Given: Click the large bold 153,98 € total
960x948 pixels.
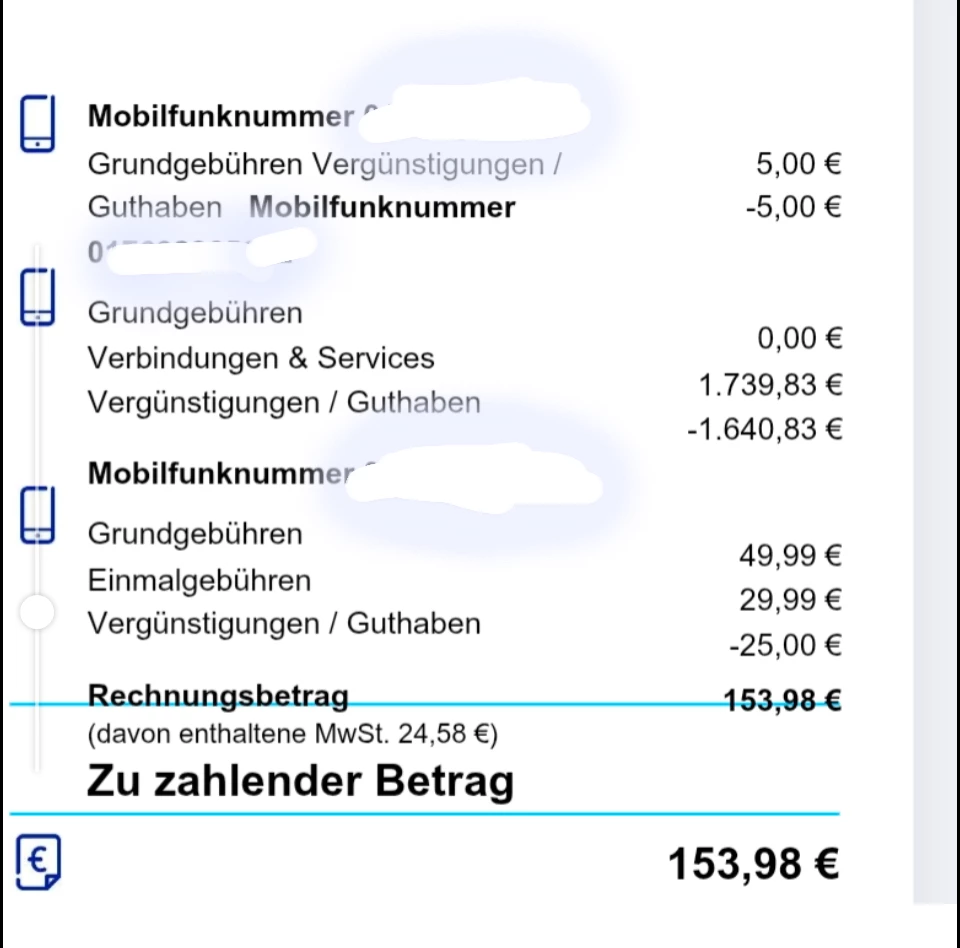Looking at the screenshot, I should 753,864.
